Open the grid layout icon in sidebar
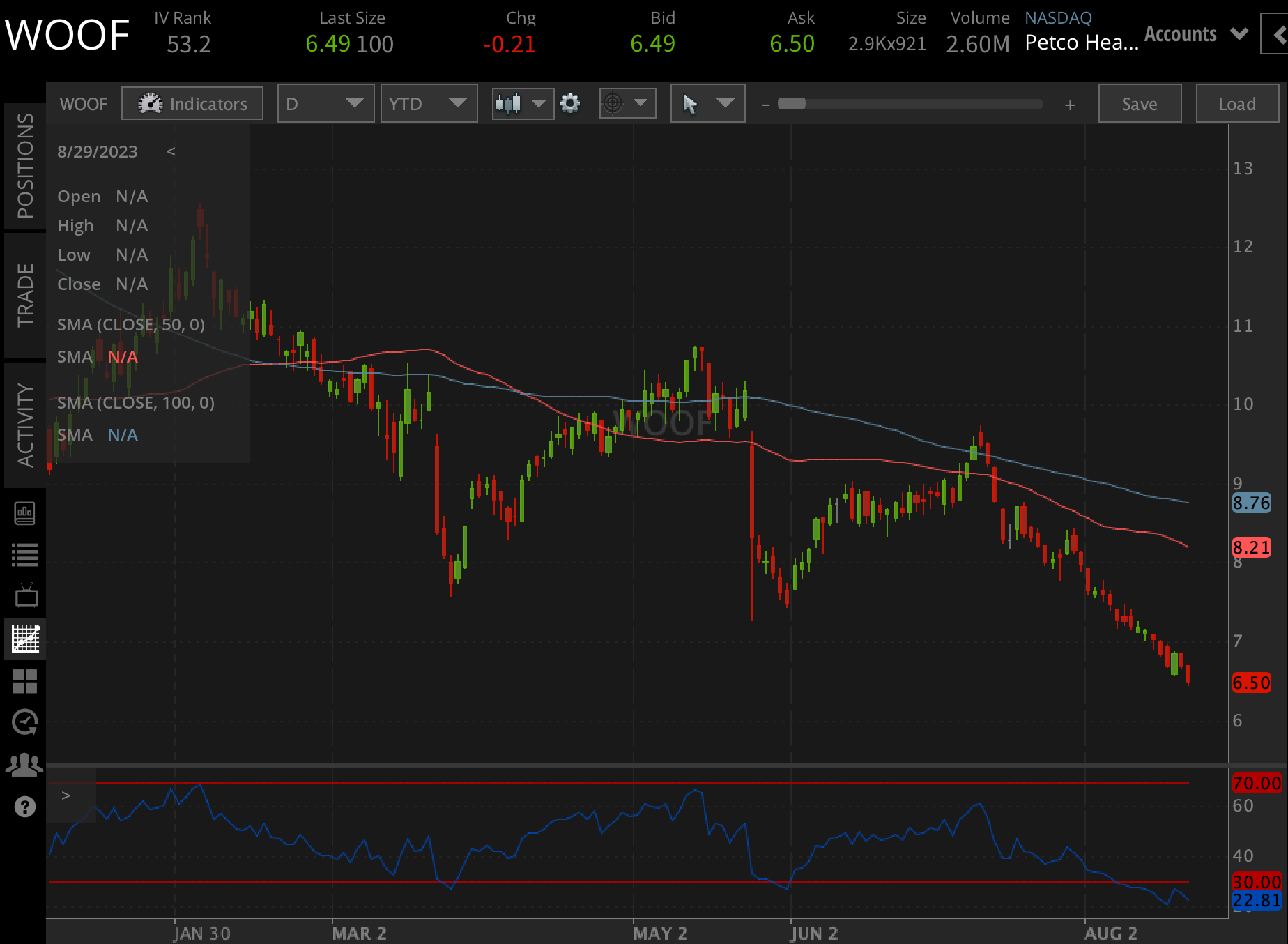This screenshot has height=944, width=1288. [25, 681]
